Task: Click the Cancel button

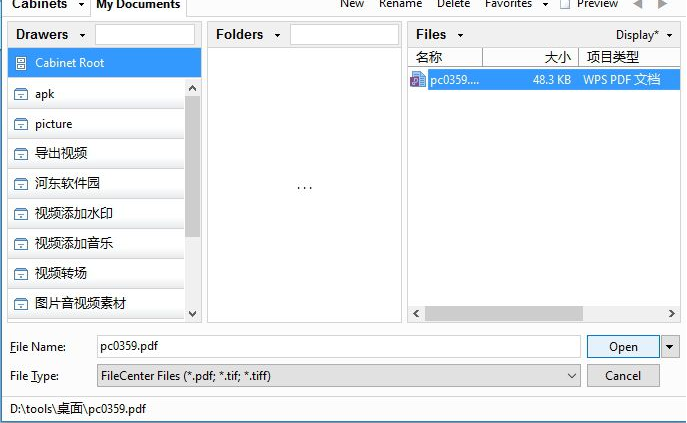Action: (x=623, y=376)
